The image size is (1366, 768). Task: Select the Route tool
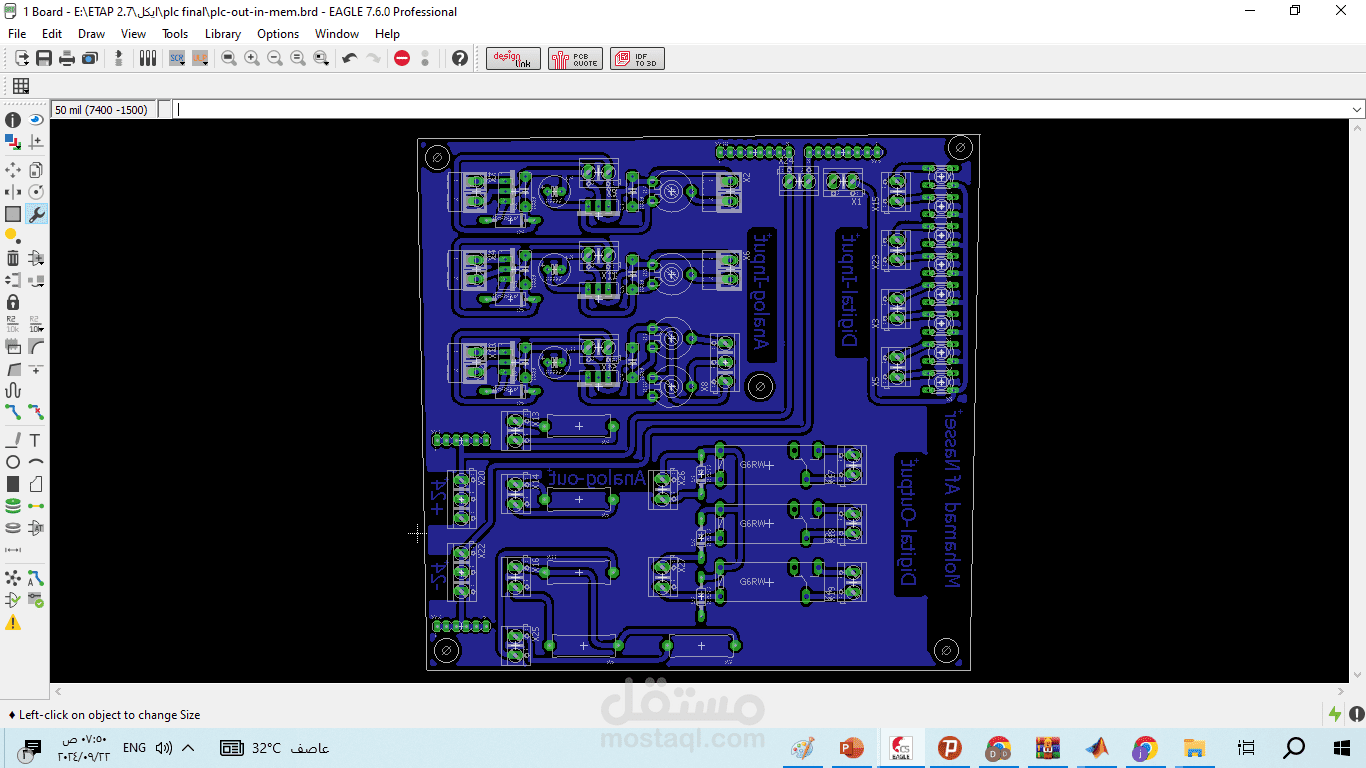click(13, 411)
